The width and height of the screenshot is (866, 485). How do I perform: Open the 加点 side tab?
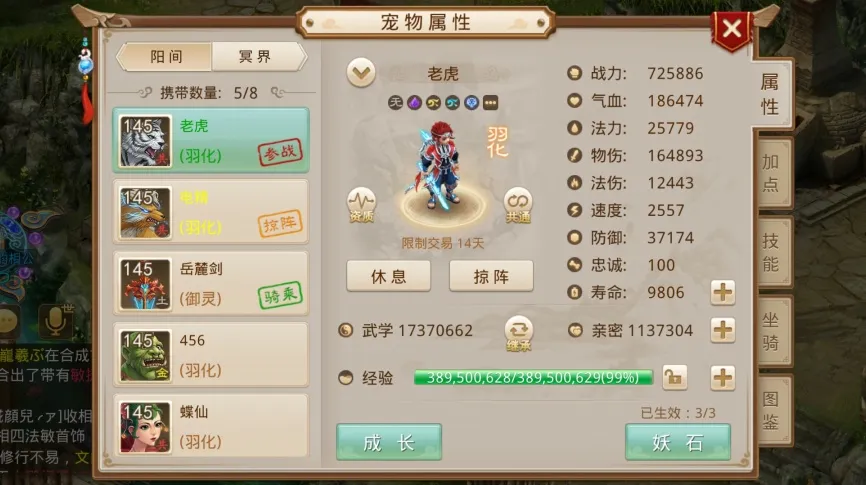coord(772,173)
